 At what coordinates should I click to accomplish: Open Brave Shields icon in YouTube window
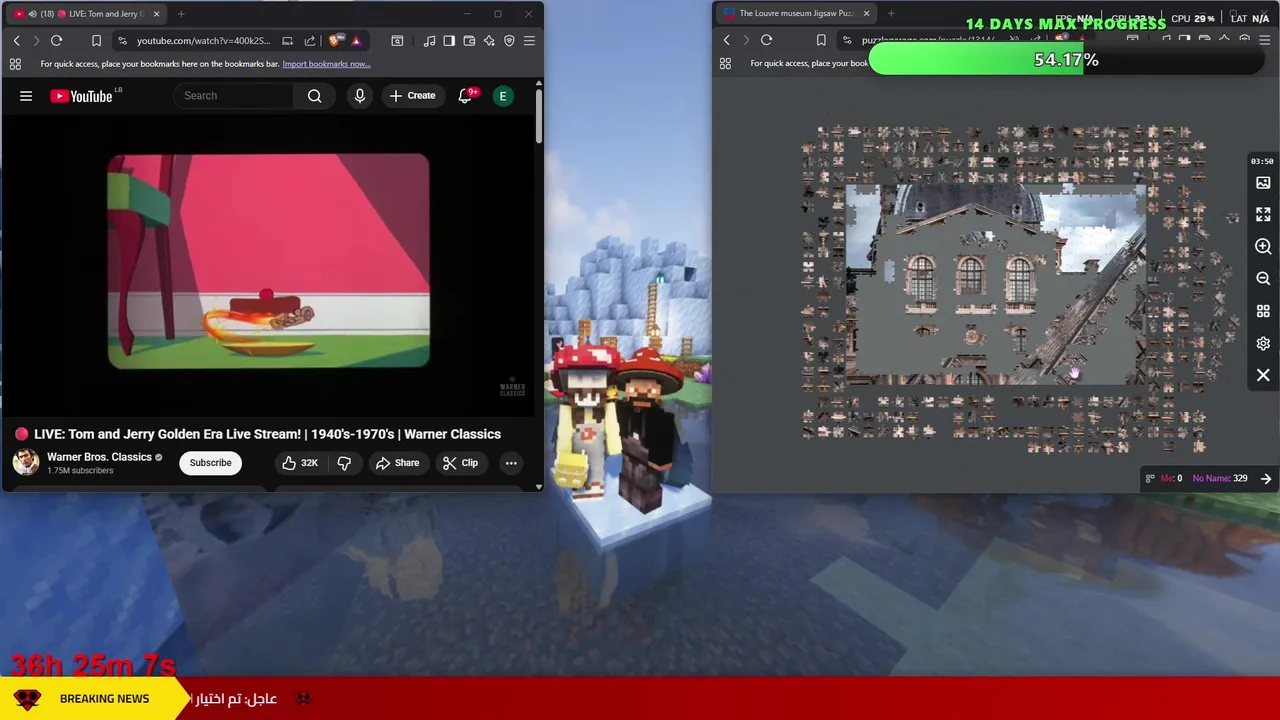335,41
